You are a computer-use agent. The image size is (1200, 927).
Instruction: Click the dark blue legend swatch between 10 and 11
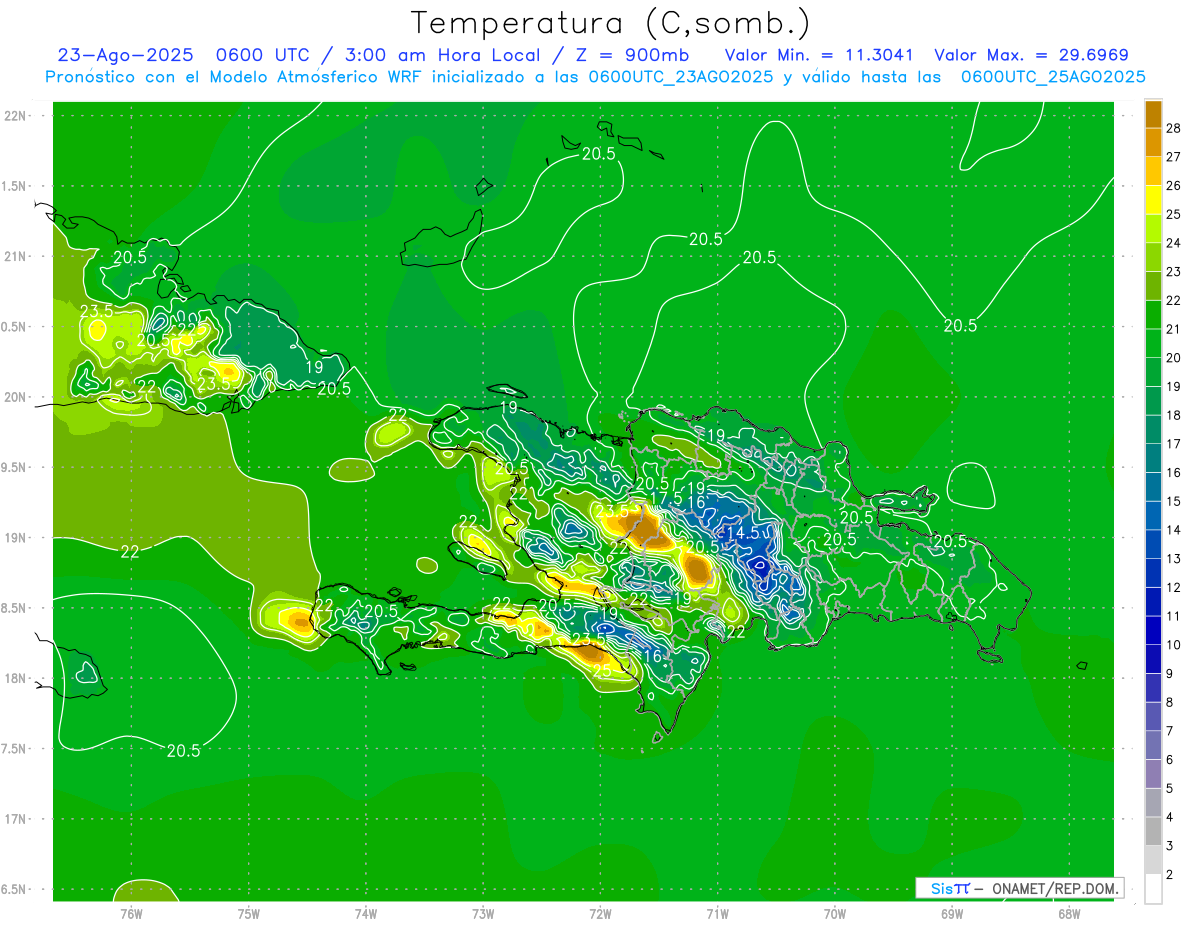[1153, 630]
